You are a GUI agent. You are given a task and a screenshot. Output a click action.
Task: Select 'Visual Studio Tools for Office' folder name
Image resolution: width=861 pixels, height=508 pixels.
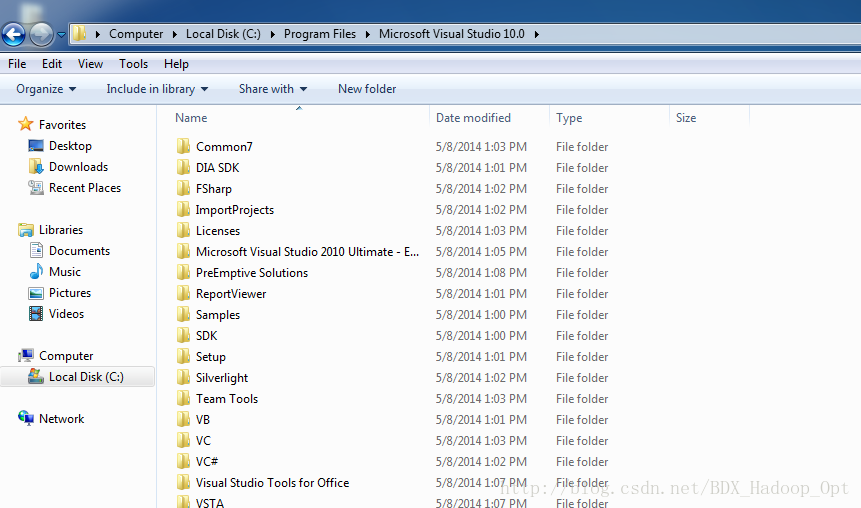[x=272, y=483]
